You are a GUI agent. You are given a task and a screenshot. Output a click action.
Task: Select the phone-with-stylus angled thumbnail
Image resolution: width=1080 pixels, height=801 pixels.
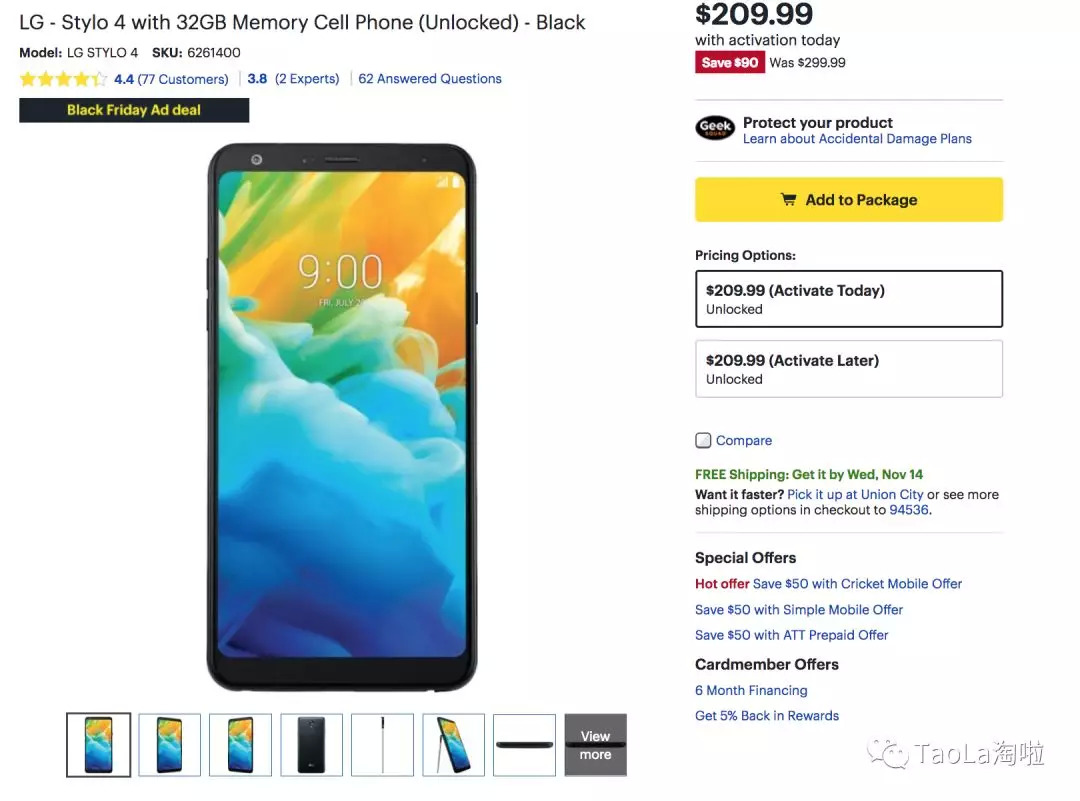[454, 745]
